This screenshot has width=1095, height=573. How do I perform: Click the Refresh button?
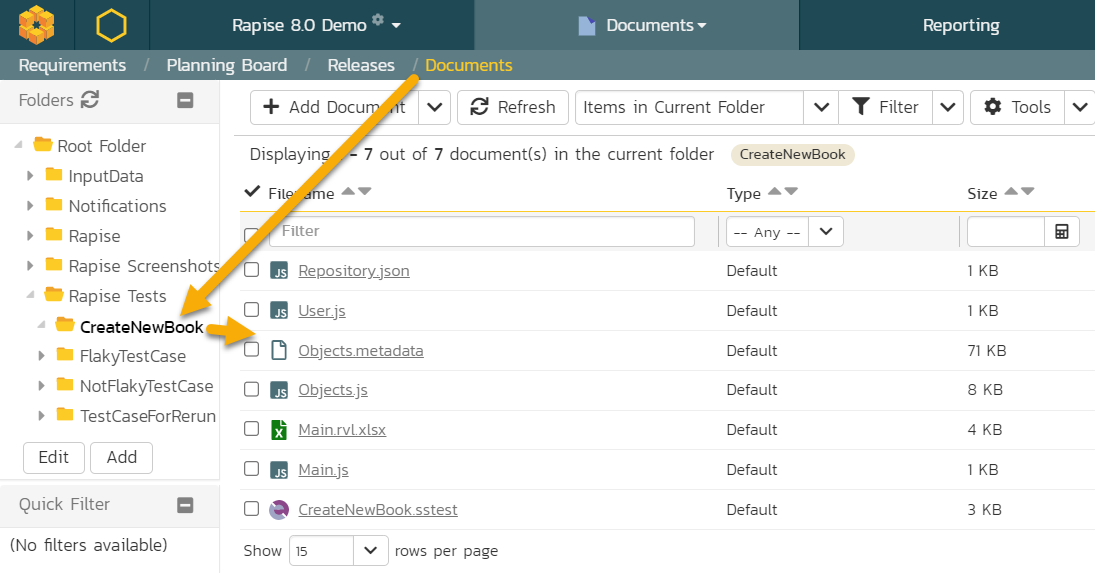pyautogui.click(x=513, y=107)
